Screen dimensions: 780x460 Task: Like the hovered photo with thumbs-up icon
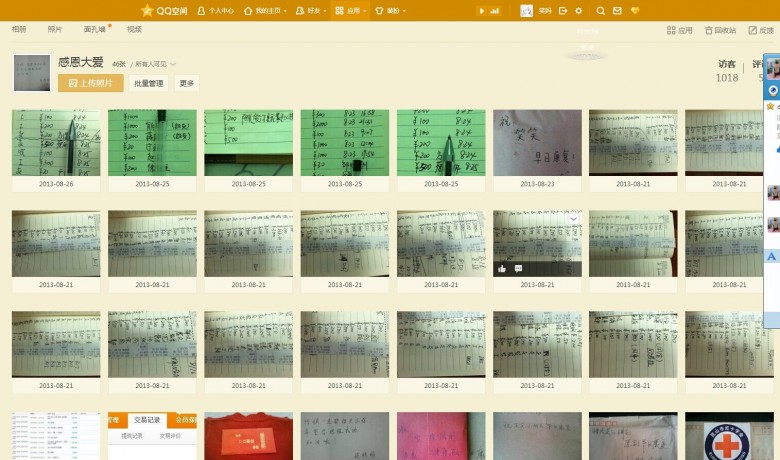point(502,269)
